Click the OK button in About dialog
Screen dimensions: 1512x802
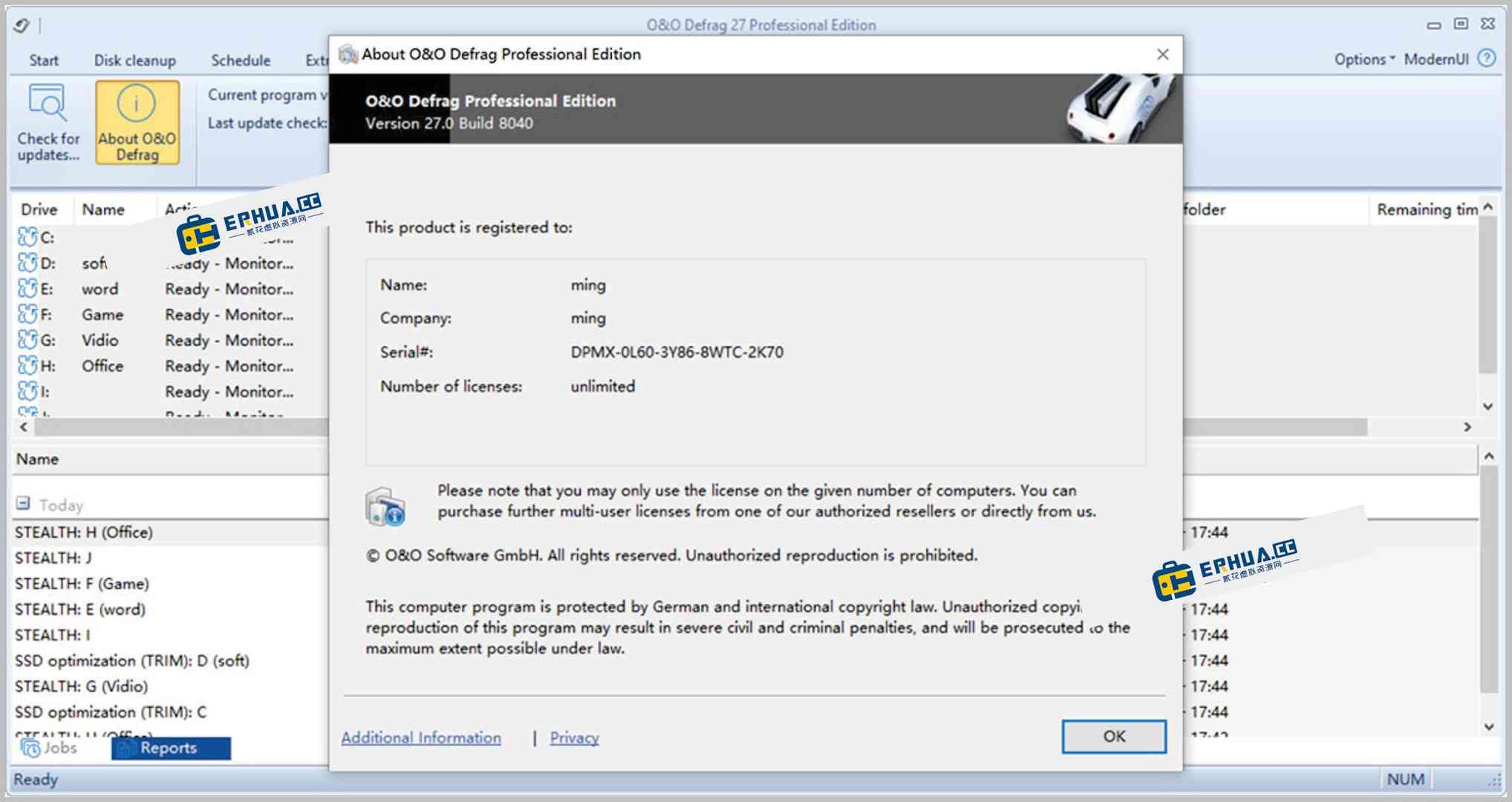pyautogui.click(x=1114, y=736)
